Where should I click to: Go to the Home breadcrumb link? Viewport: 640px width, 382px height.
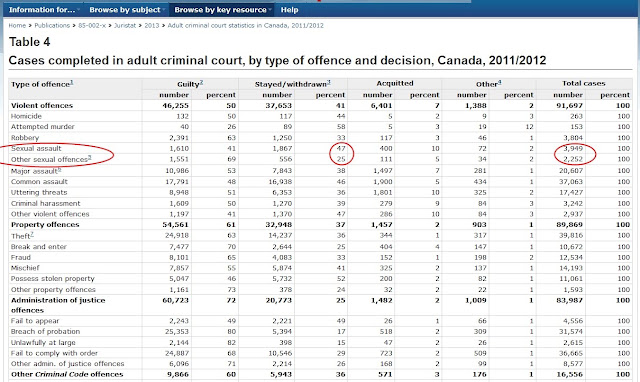pos(17,25)
